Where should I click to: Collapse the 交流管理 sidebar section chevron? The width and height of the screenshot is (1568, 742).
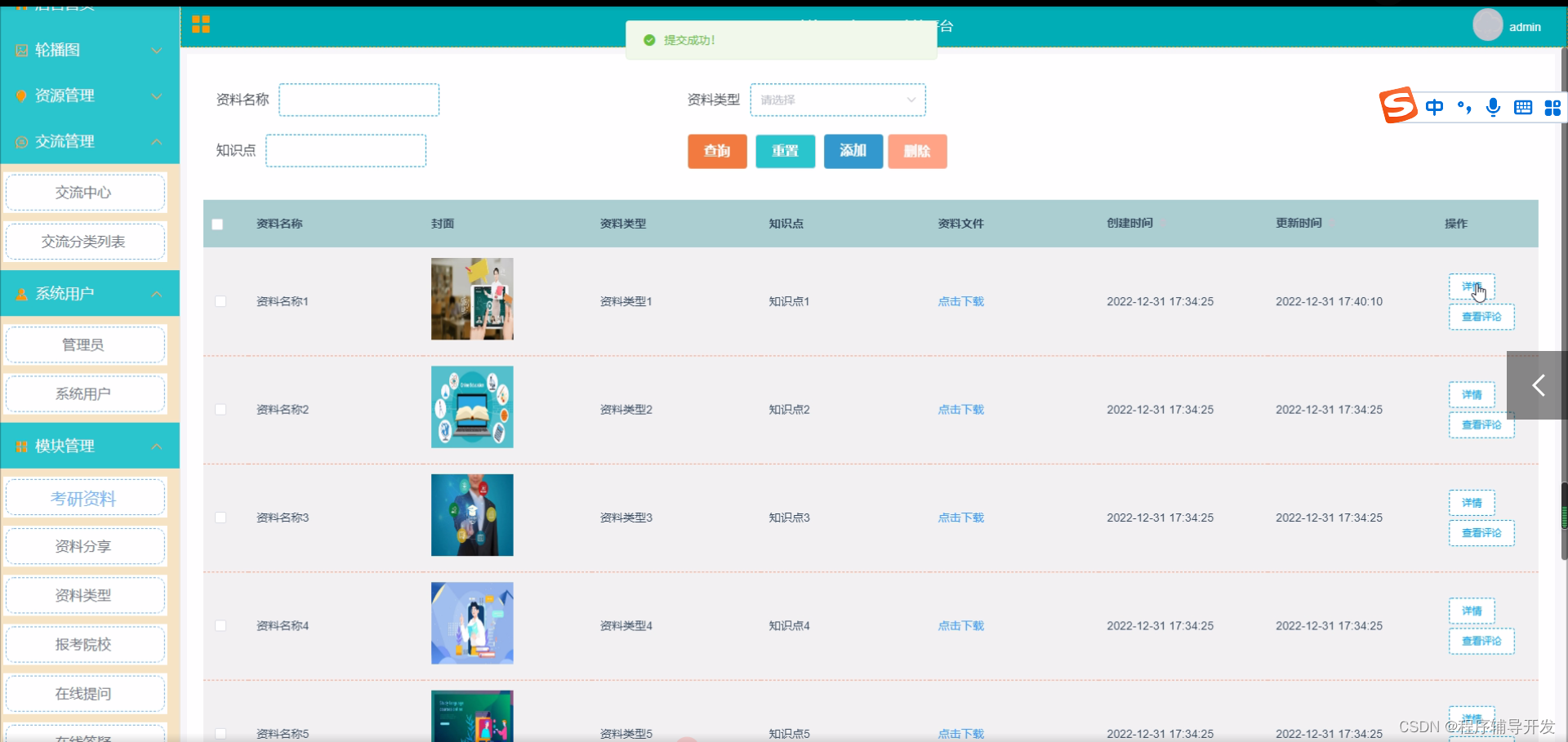pyautogui.click(x=157, y=142)
